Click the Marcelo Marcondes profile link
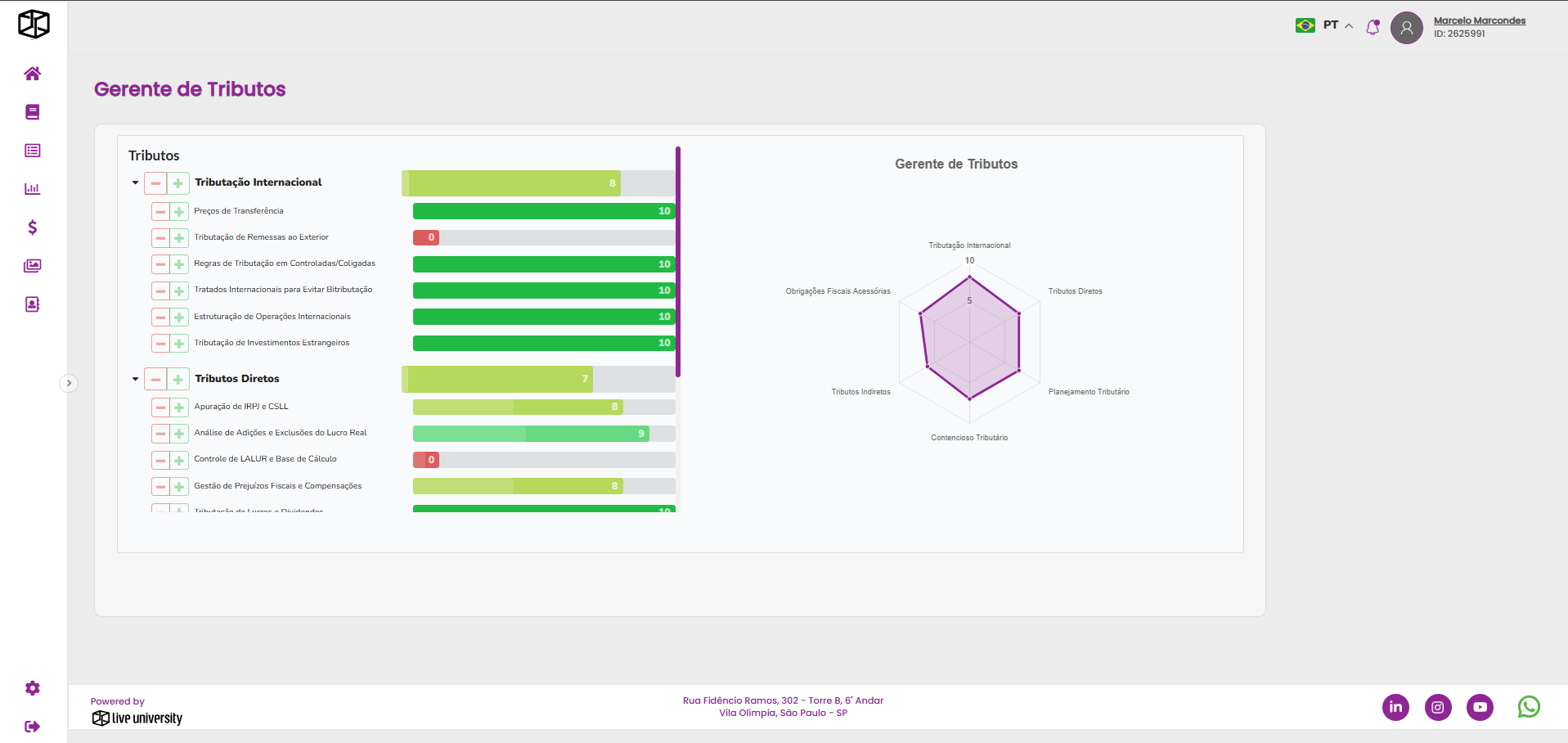 point(1479,20)
